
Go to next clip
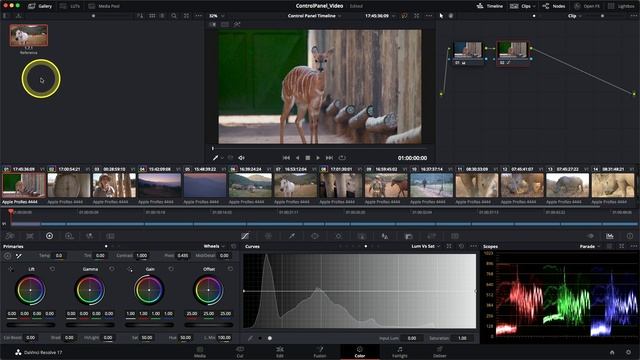pyautogui.click(x=329, y=158)
